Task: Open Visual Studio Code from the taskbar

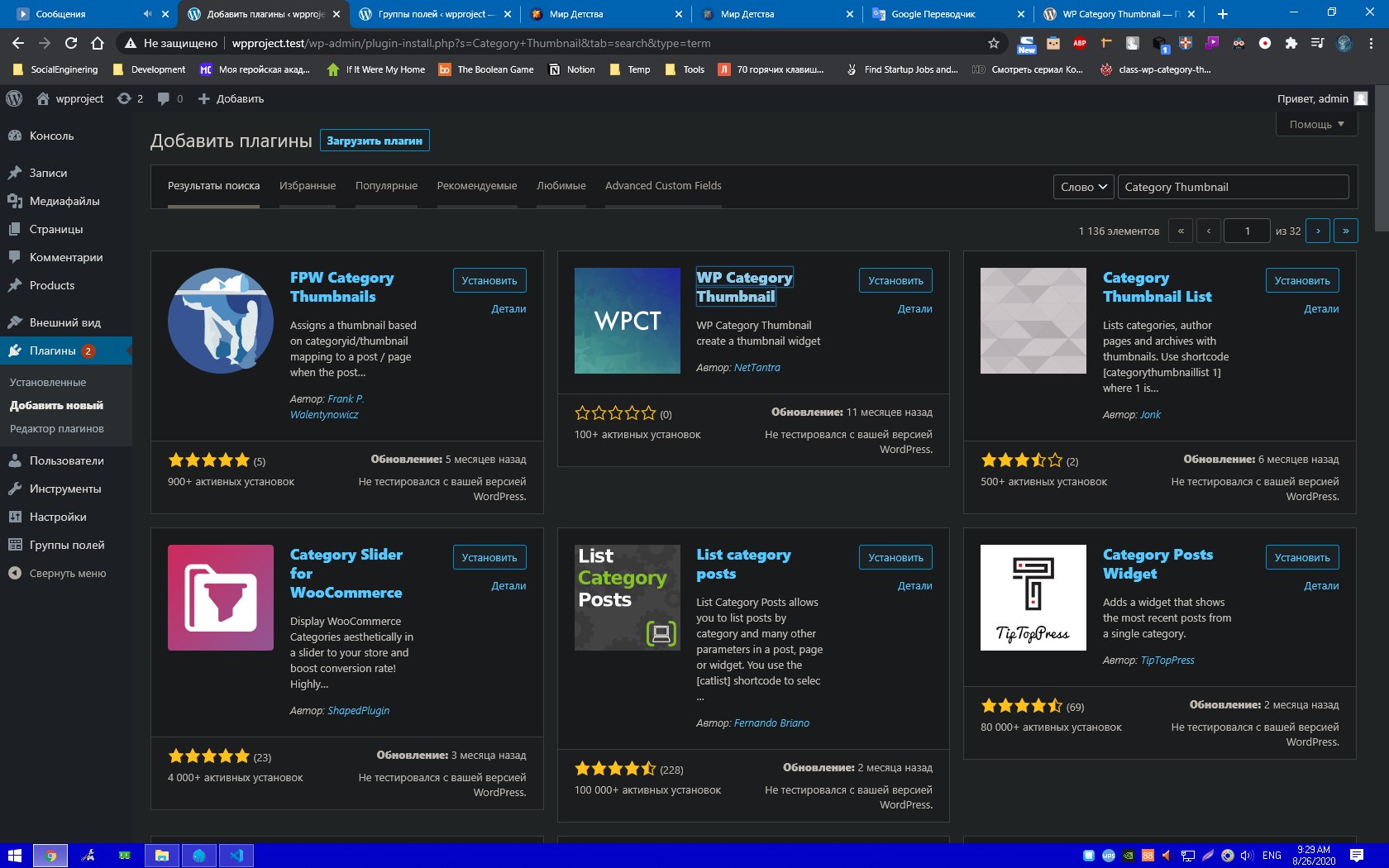Action: 236,856
